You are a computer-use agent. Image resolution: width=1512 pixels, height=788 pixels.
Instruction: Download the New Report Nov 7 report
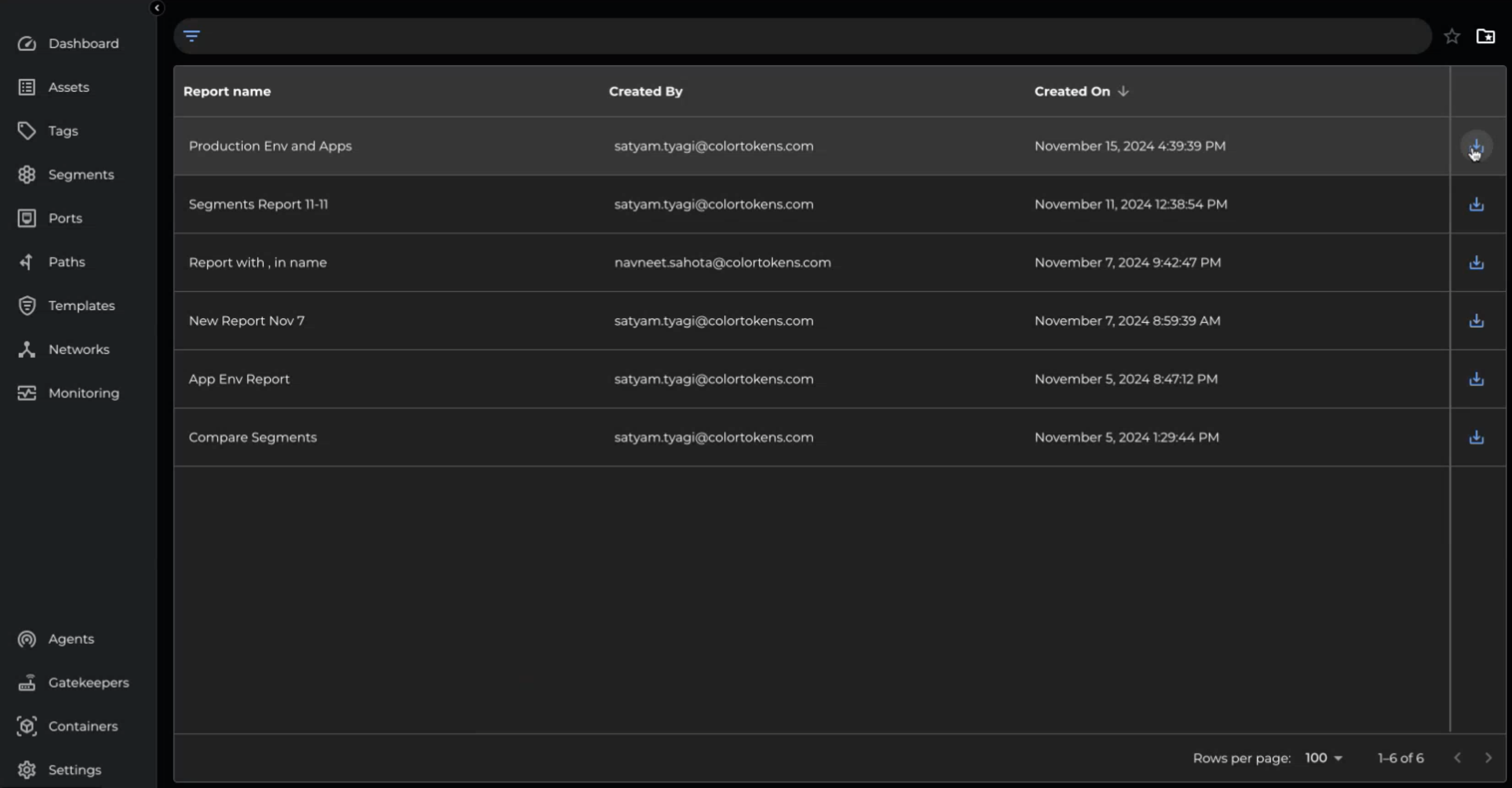pyautogui.click(x=1476, y=321)
